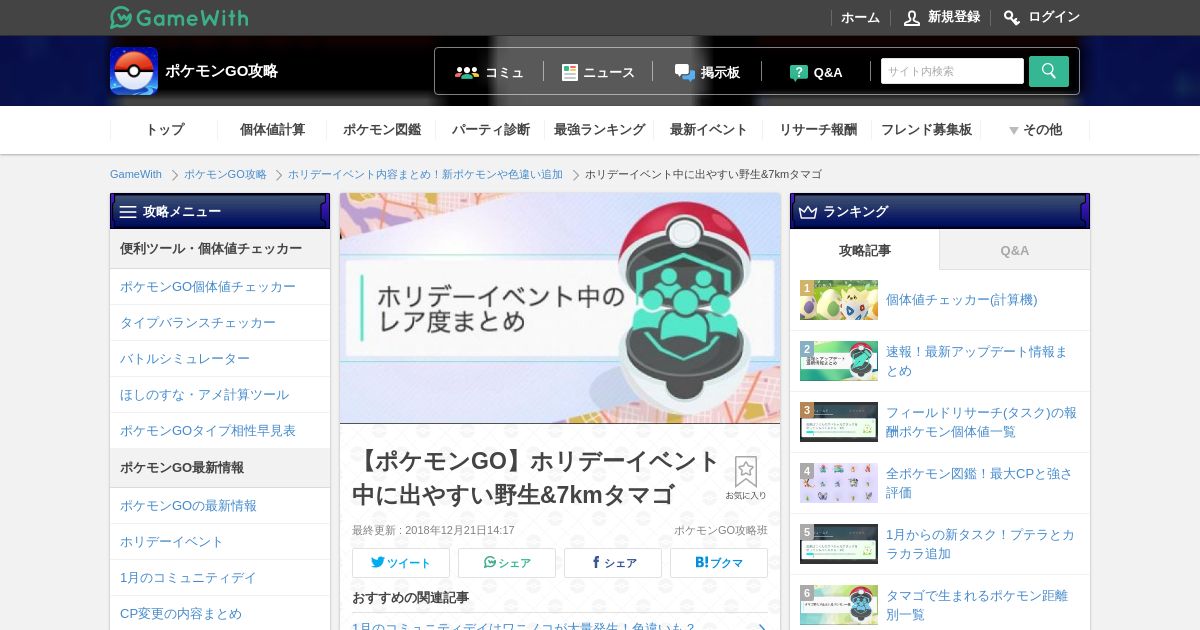The image size is (1200, 630).
Task: Click the Q&A question mark icon
Action: tap(799, 72)
